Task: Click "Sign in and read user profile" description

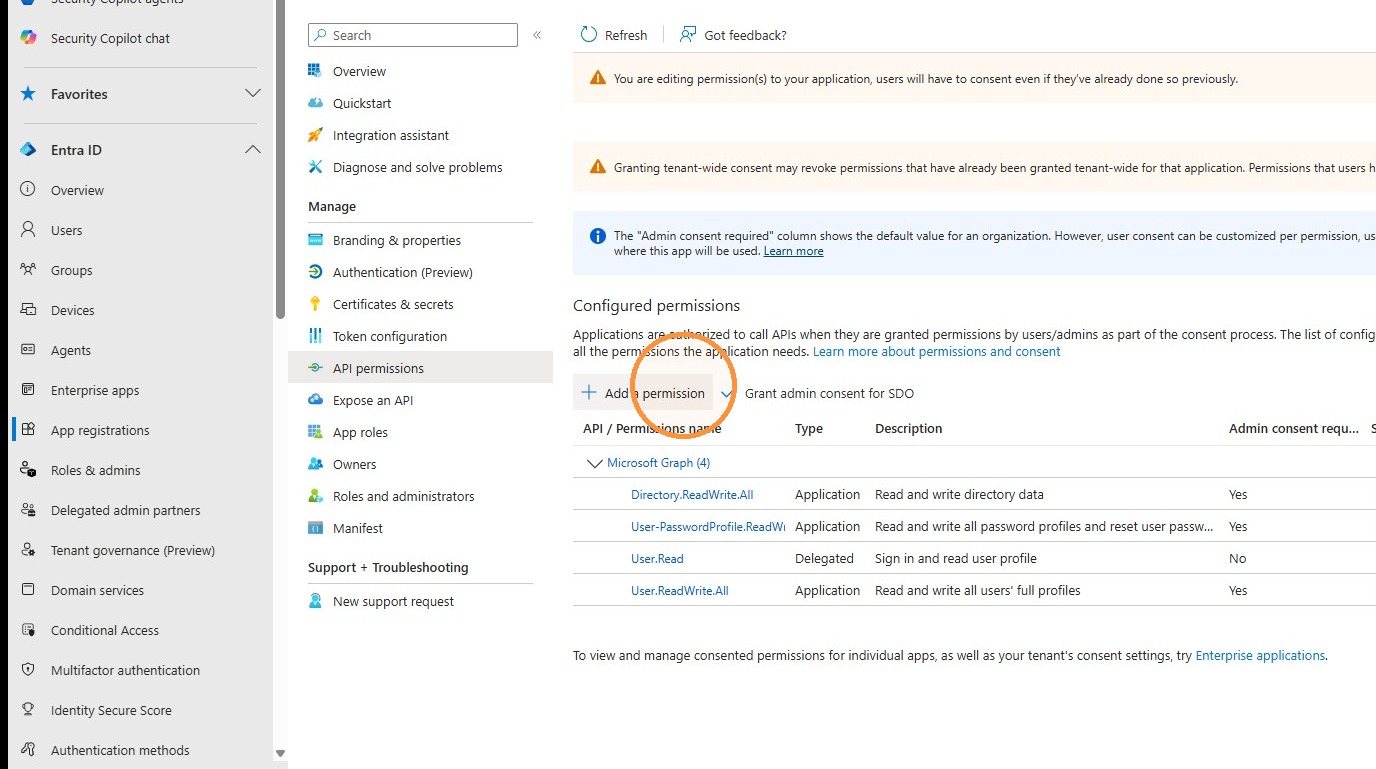Action: [x=956, y=558]
